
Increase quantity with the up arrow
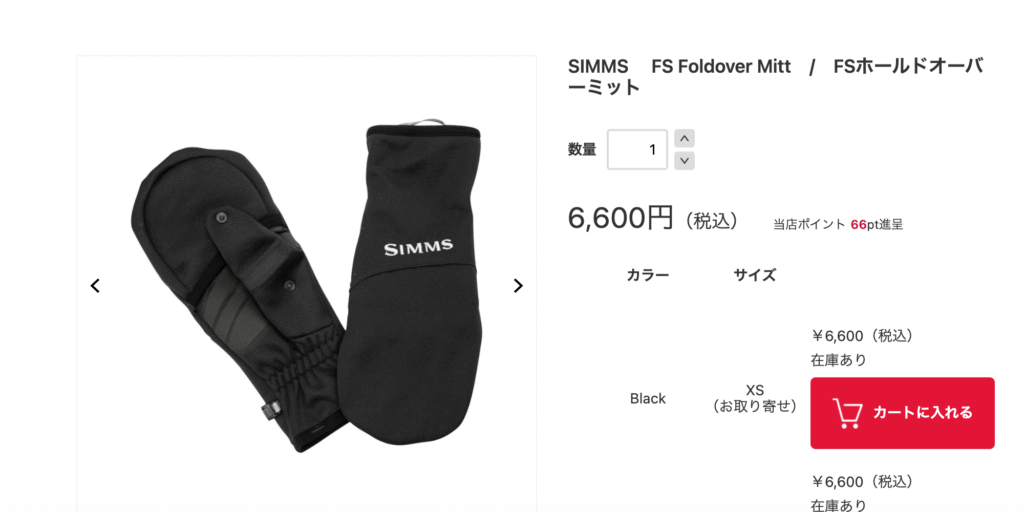click(684, 138)
